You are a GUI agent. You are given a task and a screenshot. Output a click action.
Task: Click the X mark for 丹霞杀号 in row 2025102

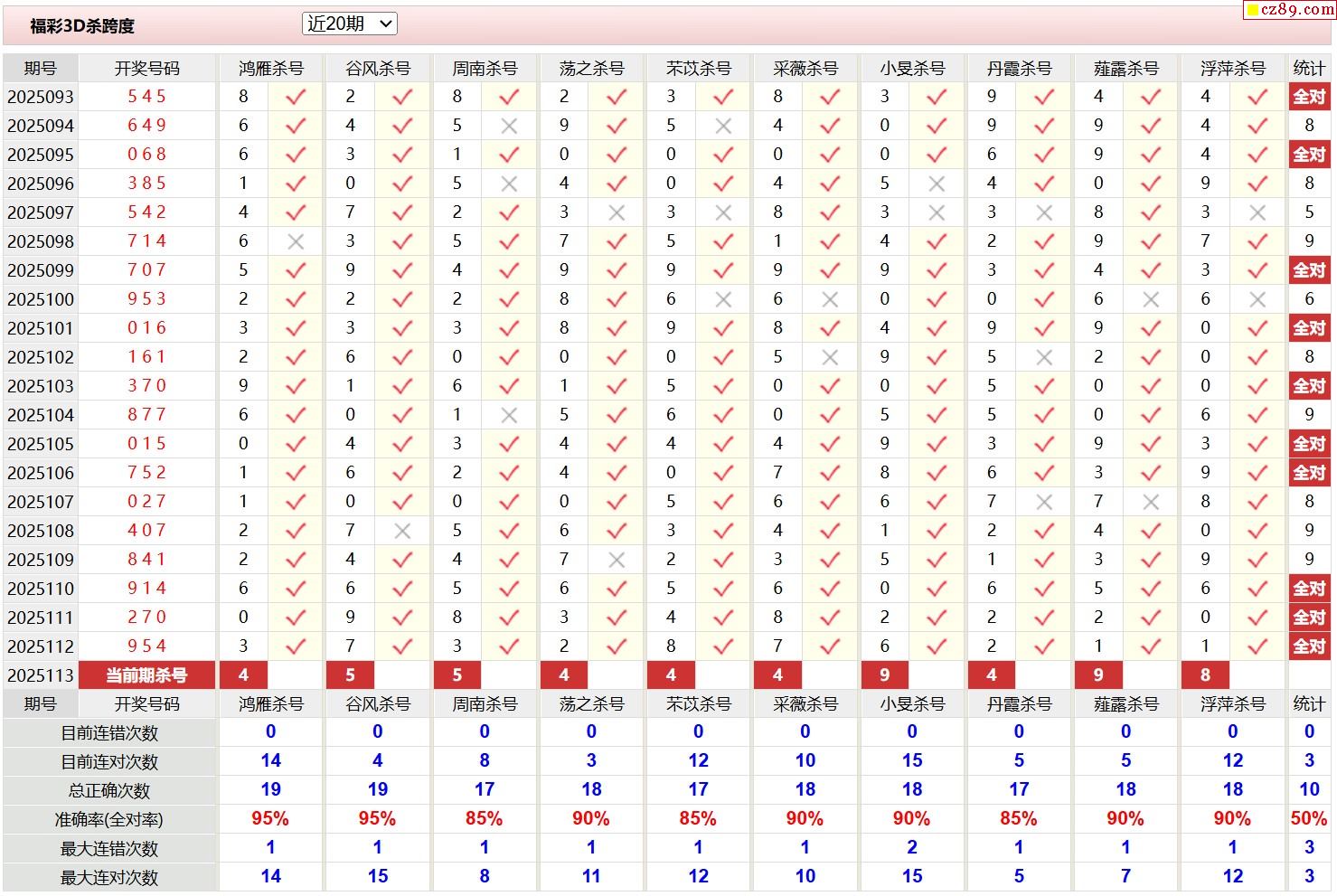coord(1044,357)
